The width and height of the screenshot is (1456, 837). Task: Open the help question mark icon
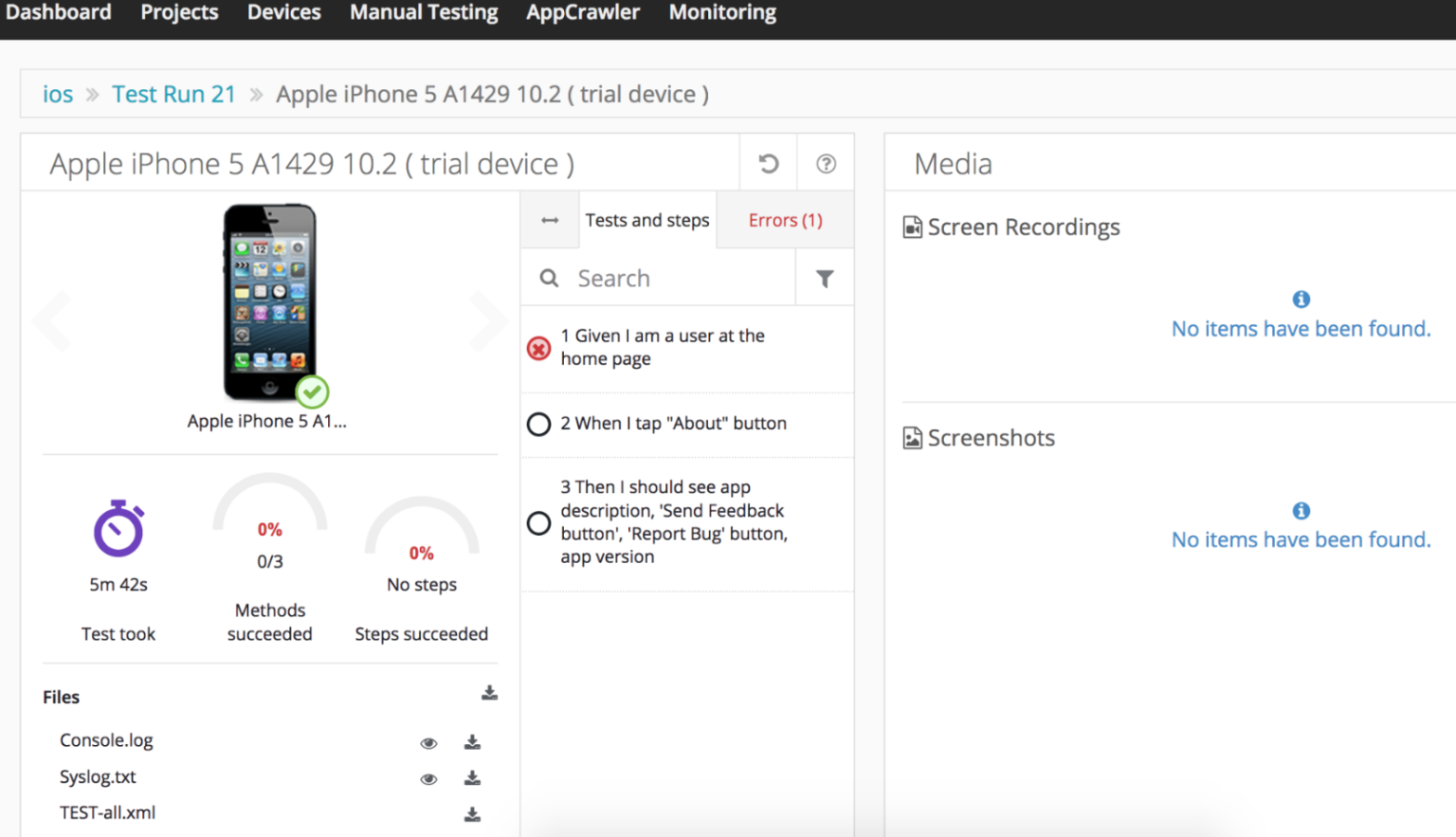(826, 164)
